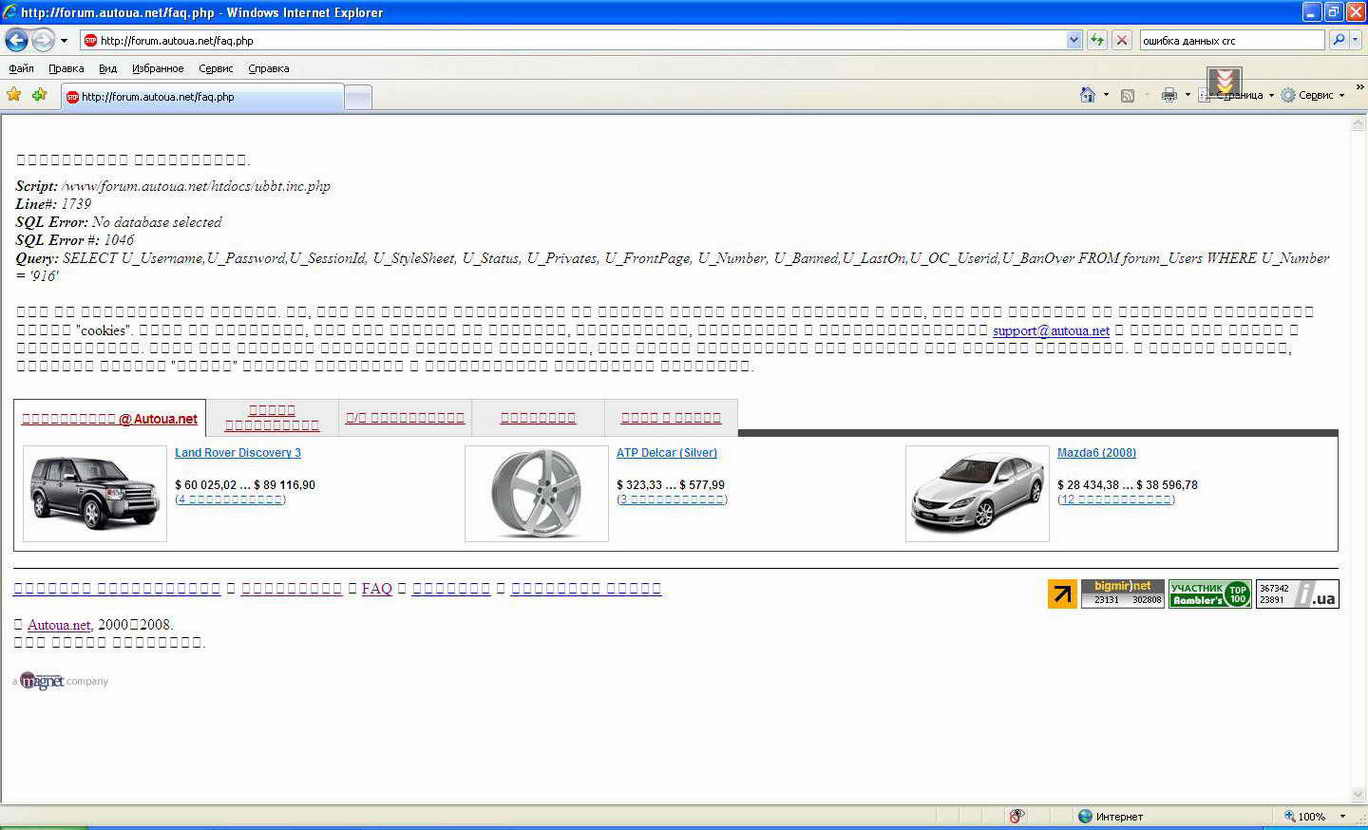Open the Favorites Center star icon

tap(14, 95)
